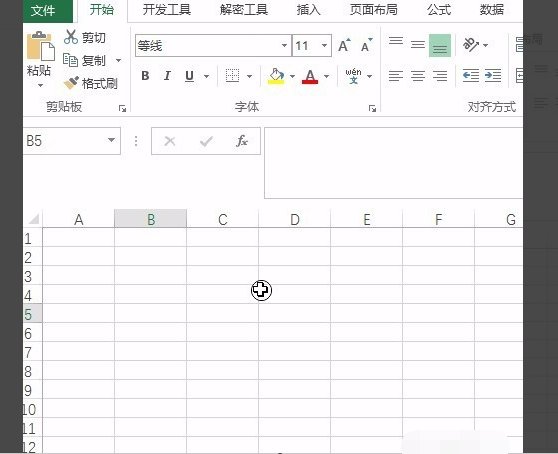Select column A header
This screenshot has height=454, width=558.
tap(79, 219)
